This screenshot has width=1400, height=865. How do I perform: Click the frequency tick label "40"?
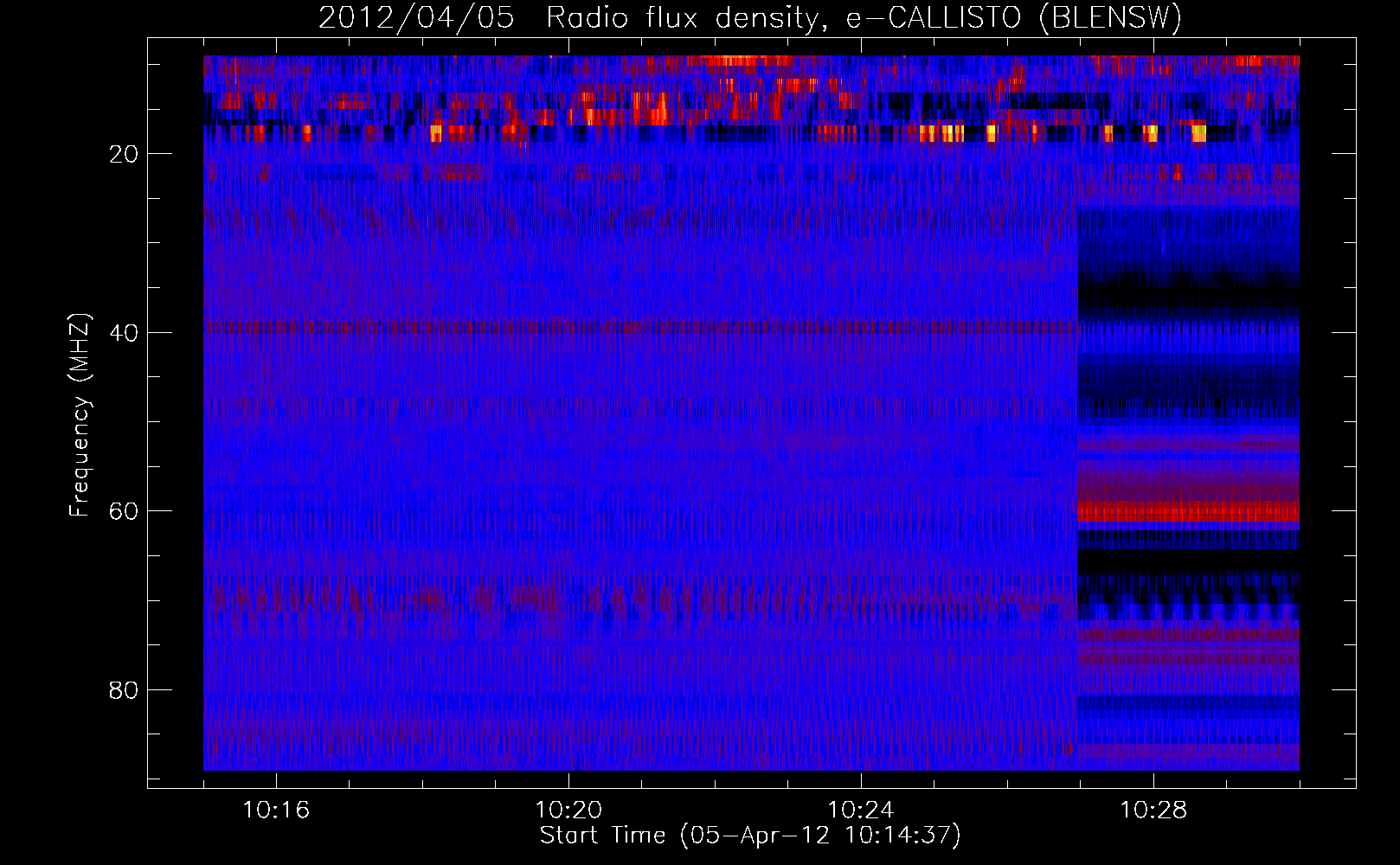125,333
